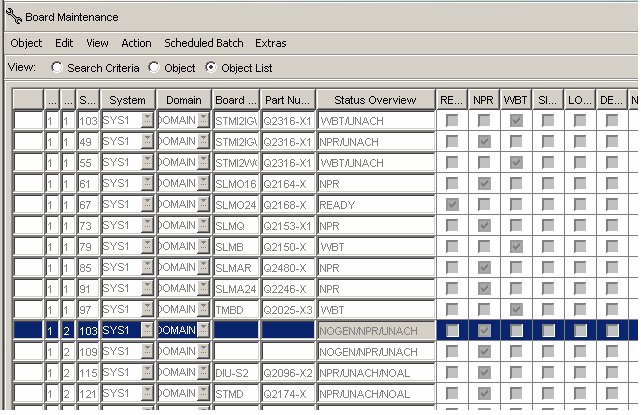Open the Edit menu
Viewport: 641px width, 415px height.
click(x=64, y=43)
